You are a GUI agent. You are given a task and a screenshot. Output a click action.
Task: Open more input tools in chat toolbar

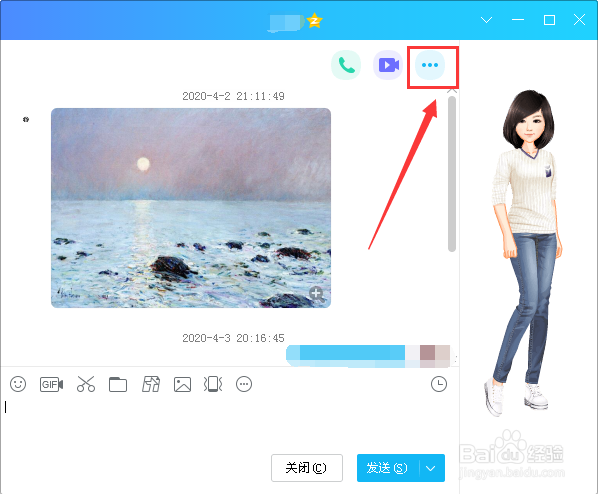tap(244, 384)
